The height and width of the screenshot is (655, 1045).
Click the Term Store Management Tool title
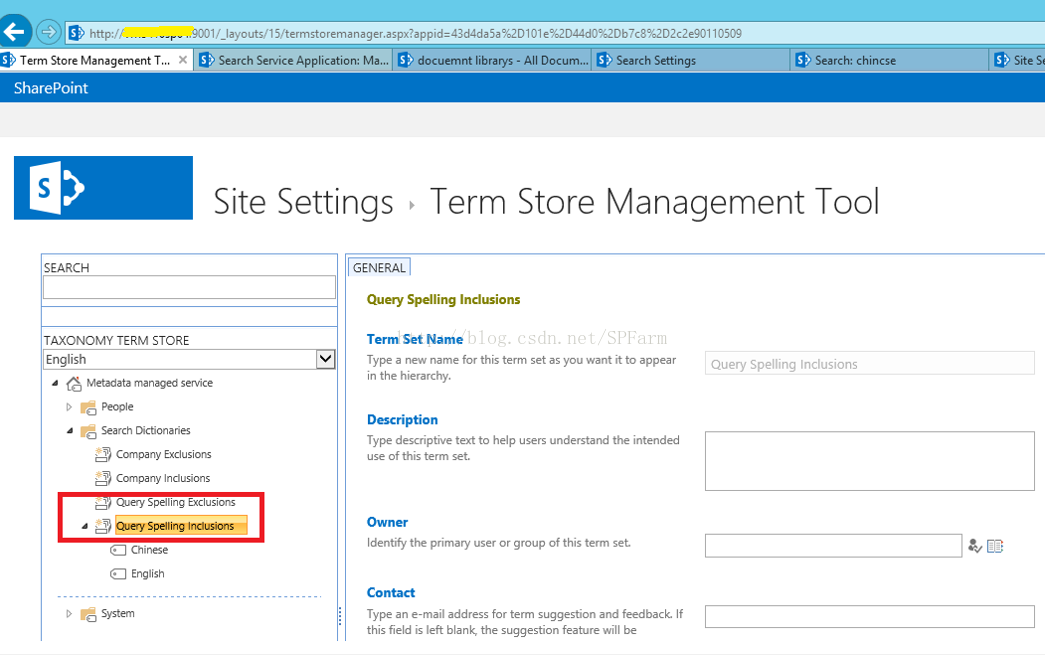(x=654, y=202)
